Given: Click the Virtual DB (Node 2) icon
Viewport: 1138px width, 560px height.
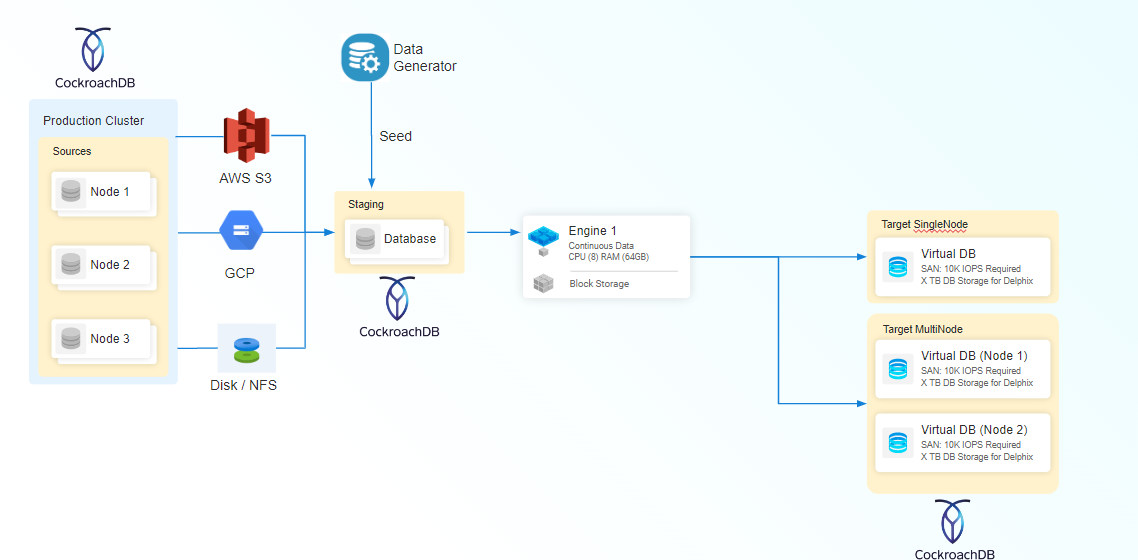Looking at the screenshot, I should (897, 443).
